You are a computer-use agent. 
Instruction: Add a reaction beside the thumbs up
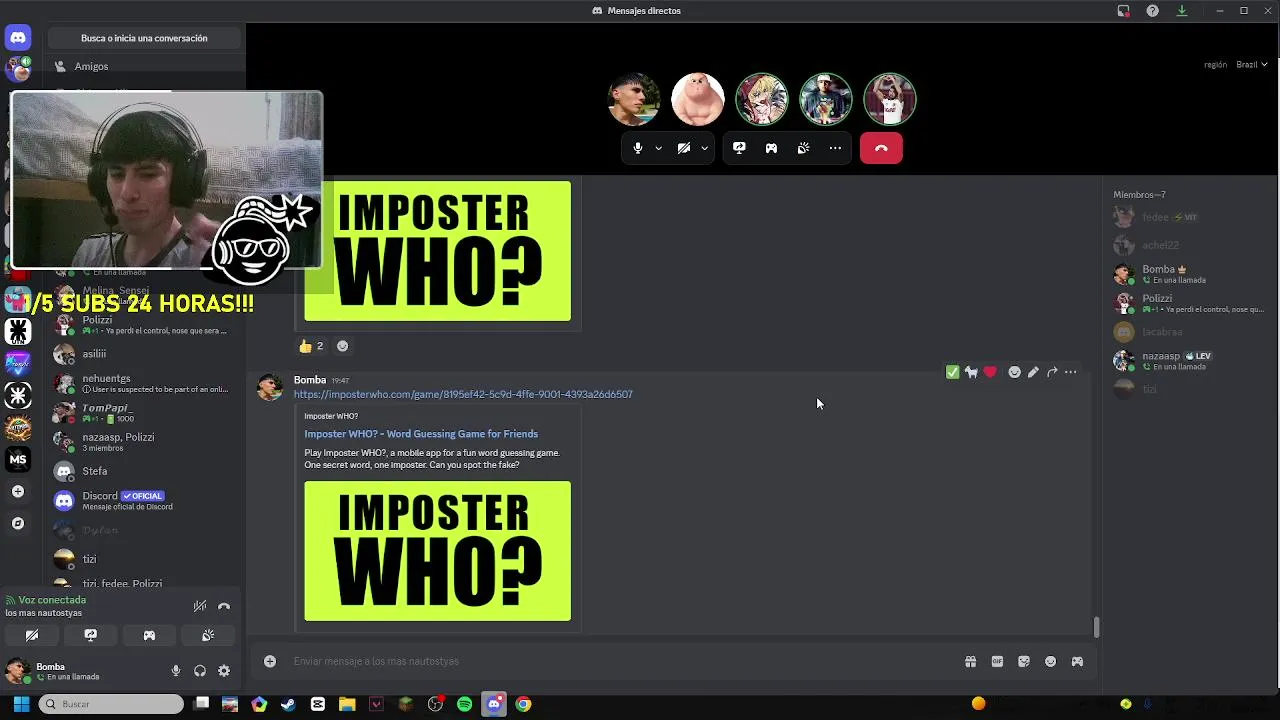pyautogui.click(x=342, y=346)
